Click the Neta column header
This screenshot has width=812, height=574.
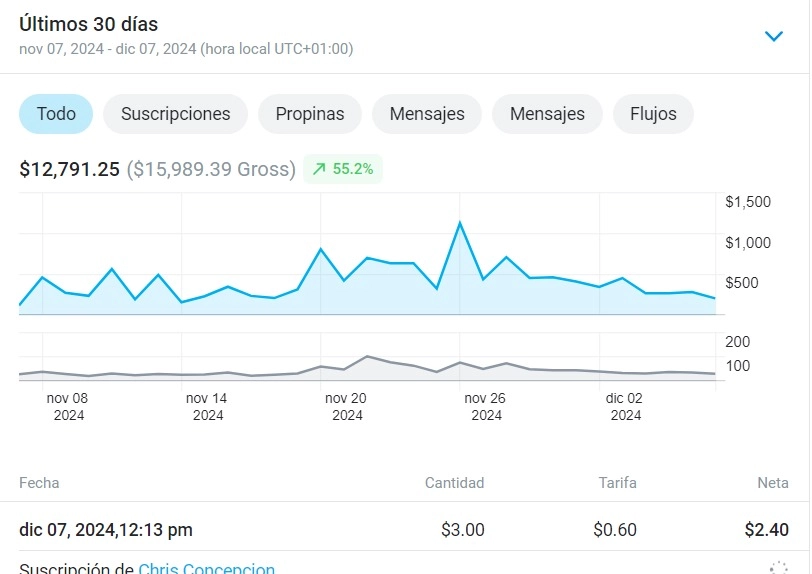pos(772,483)
